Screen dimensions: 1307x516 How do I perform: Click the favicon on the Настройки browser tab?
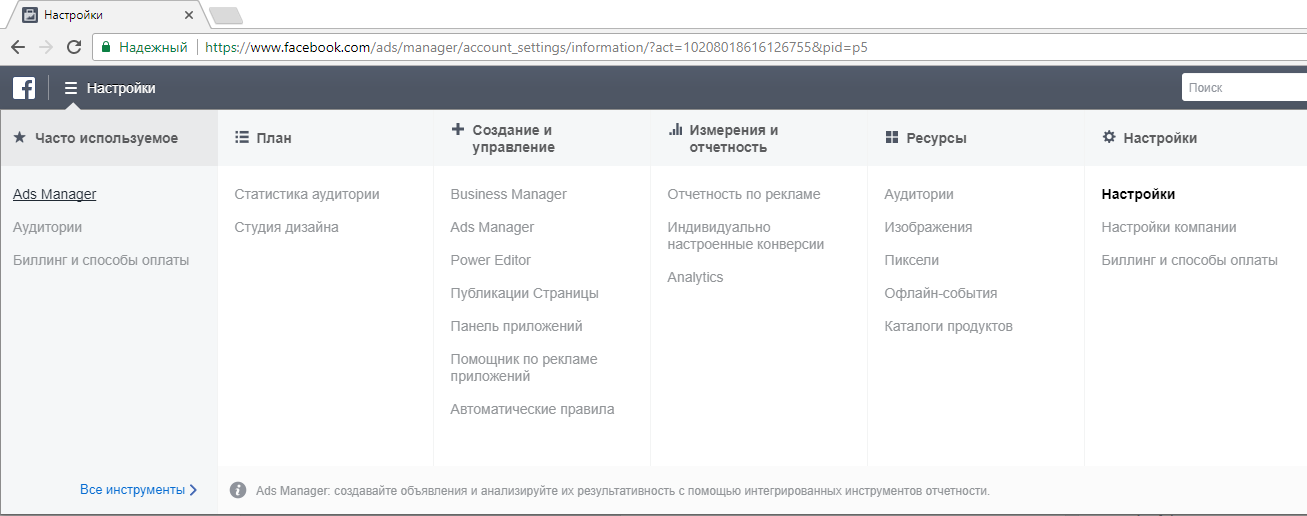click(x=31, y=15)
